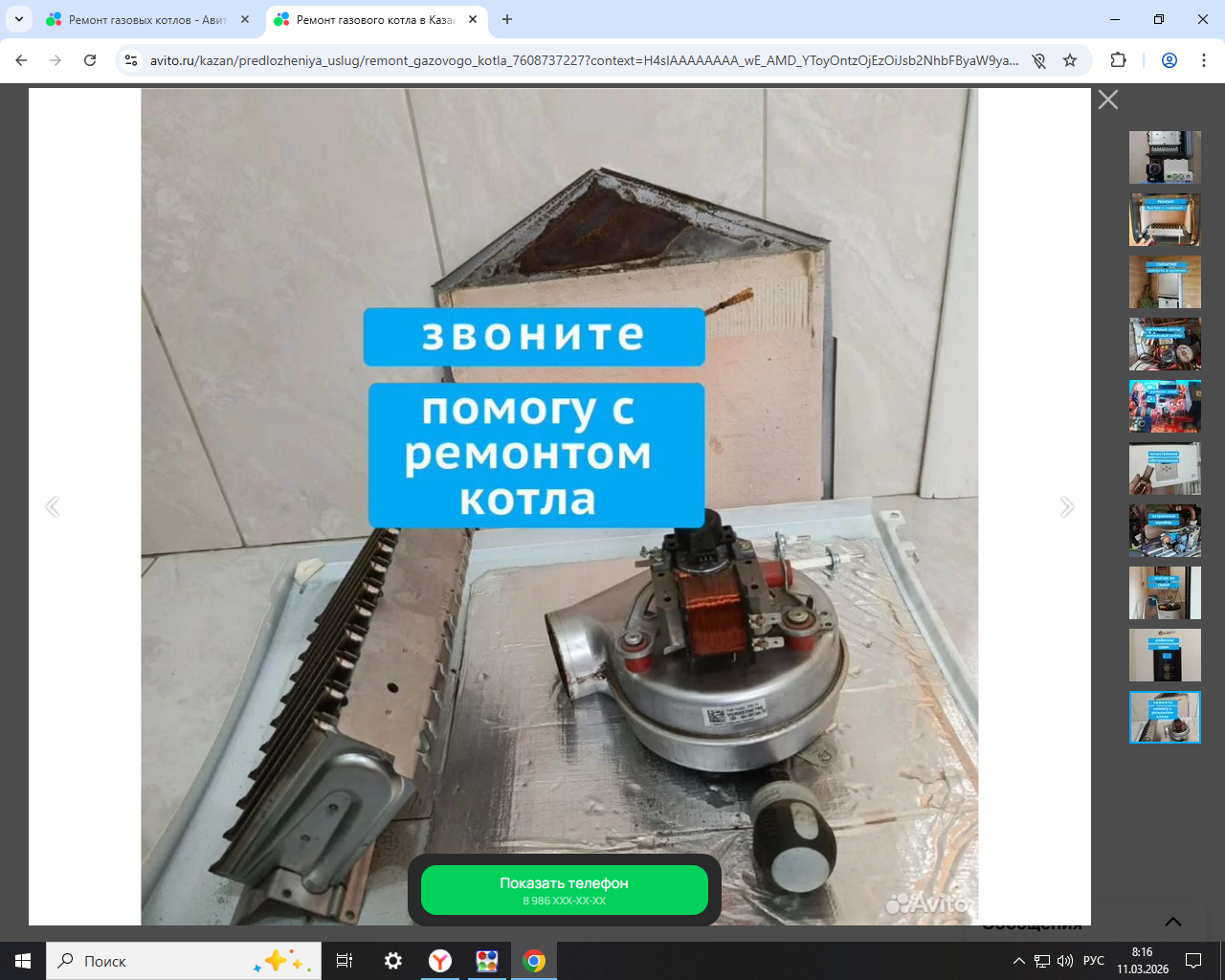Open a new browser tab
The height and width of the screenshot is (980, 1225).
pyautogui.click(x=507, y=19)
